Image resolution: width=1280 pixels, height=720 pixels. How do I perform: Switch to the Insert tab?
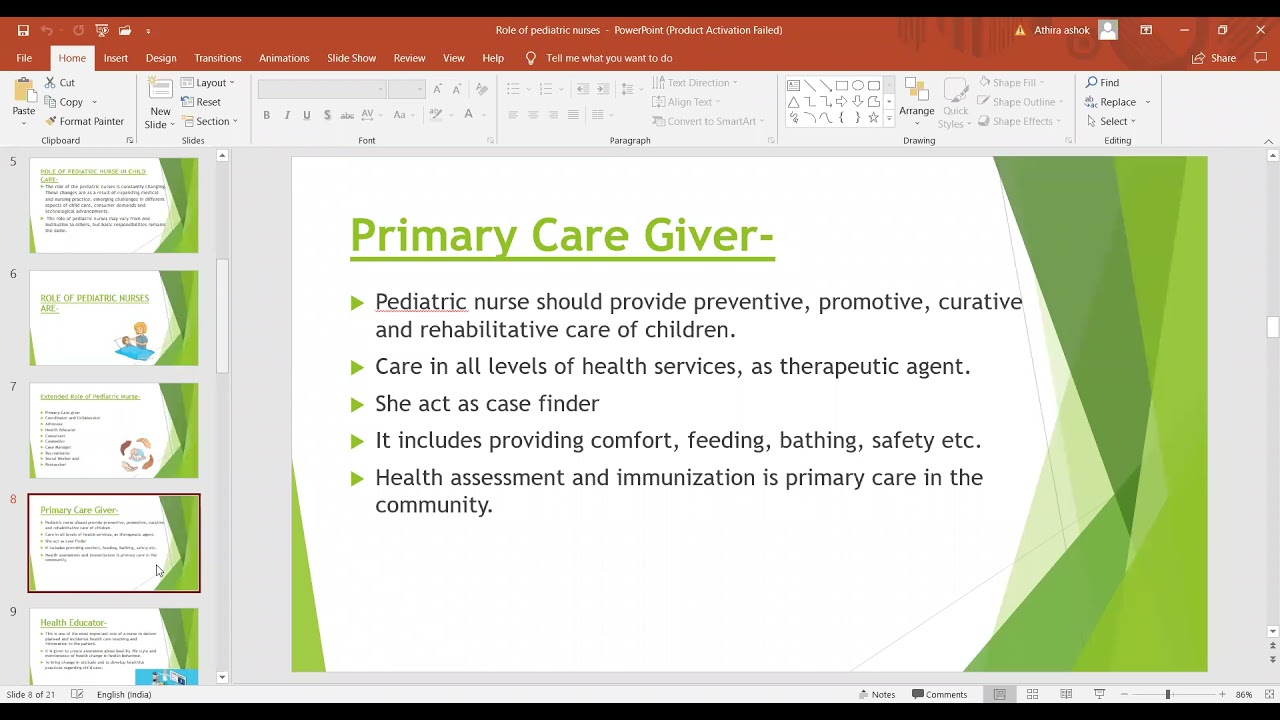click(116, 58)
